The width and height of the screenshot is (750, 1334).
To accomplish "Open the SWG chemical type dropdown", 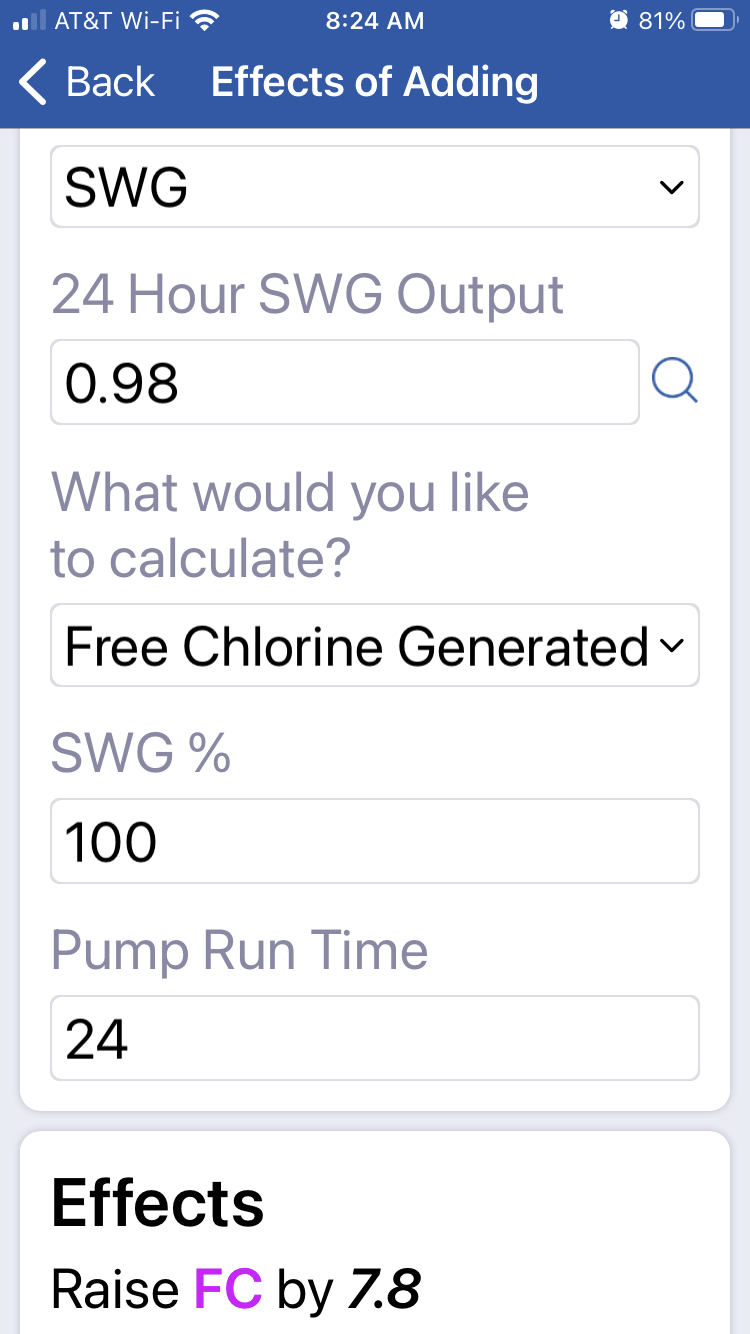I will (375, 186).
